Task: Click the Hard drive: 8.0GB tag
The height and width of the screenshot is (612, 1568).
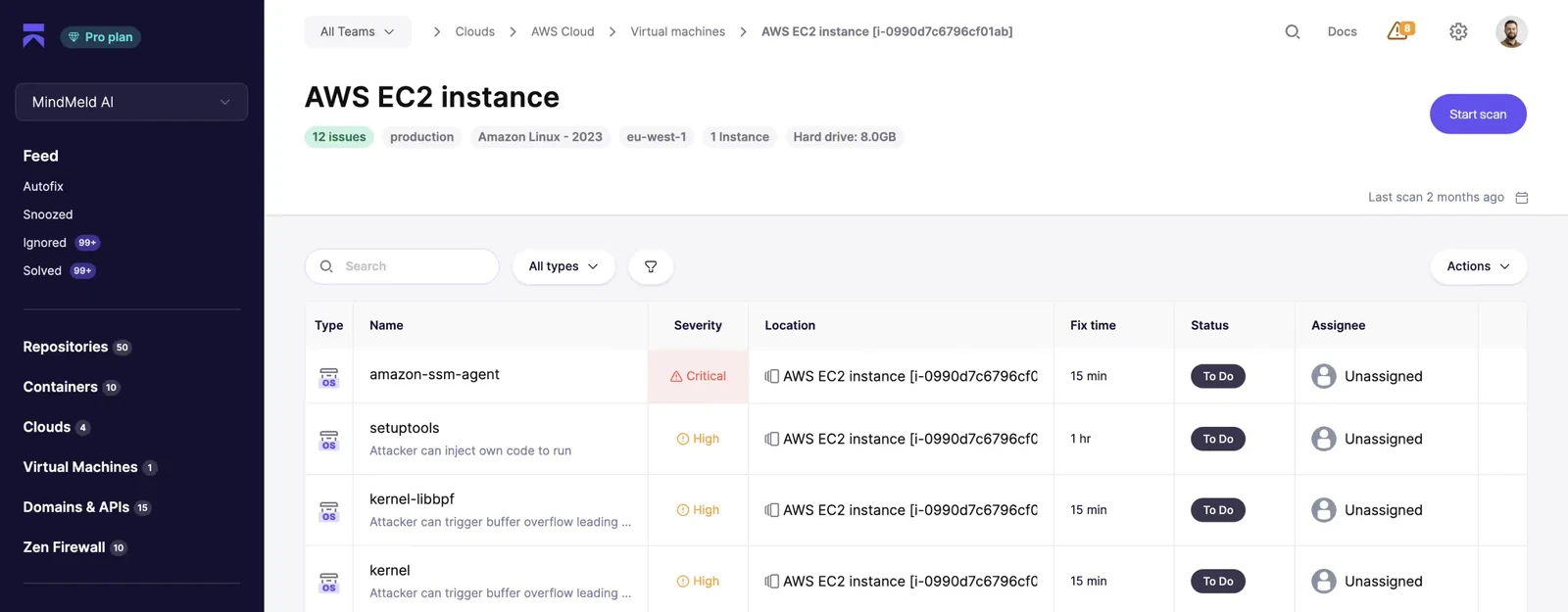Action: point(845,137)
